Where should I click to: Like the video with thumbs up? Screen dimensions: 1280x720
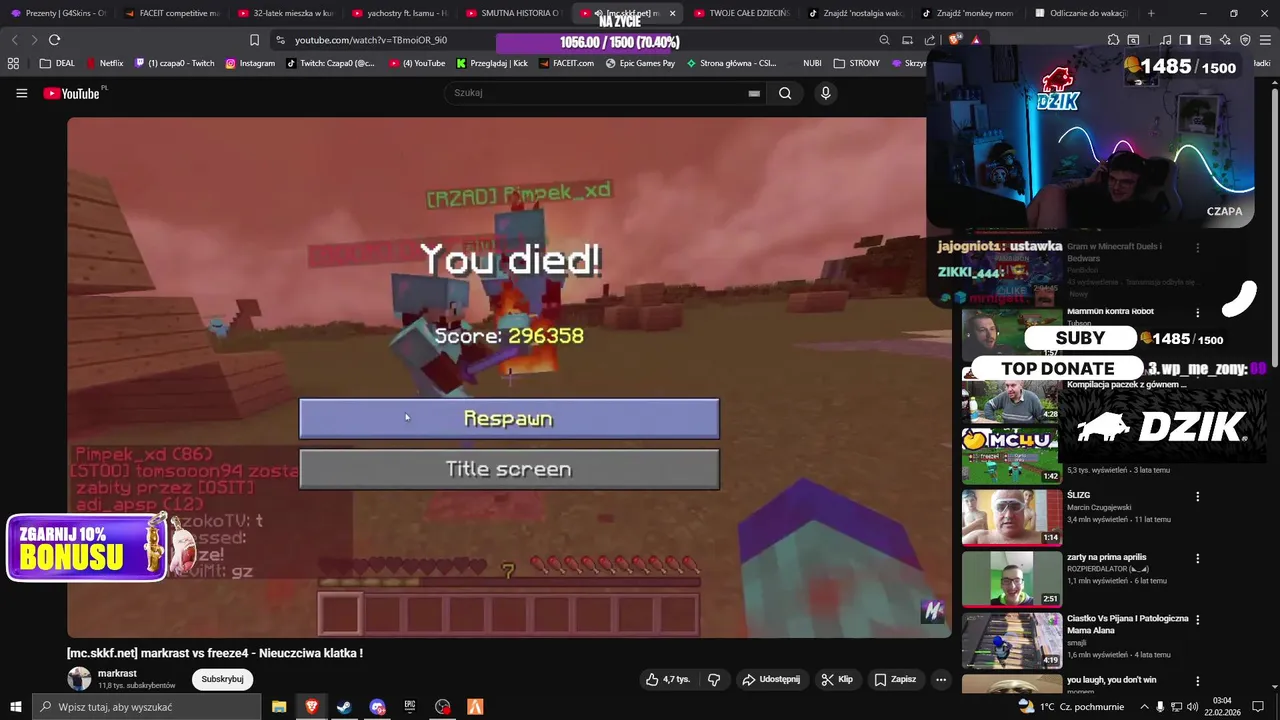[668, 679]
